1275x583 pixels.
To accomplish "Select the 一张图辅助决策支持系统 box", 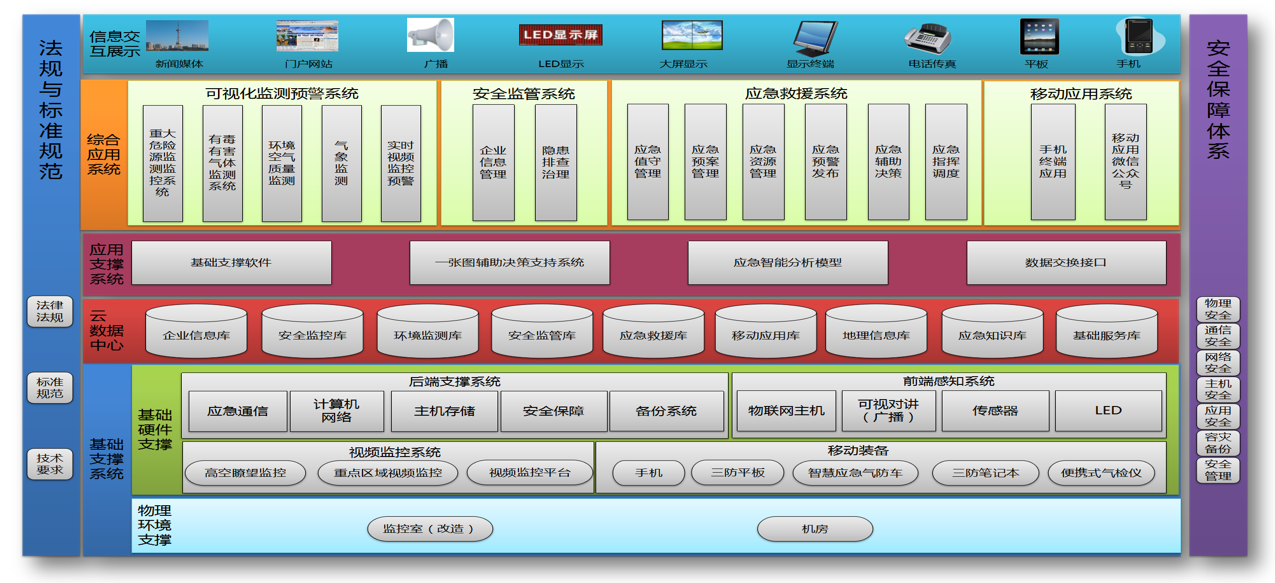I will 509,263.
